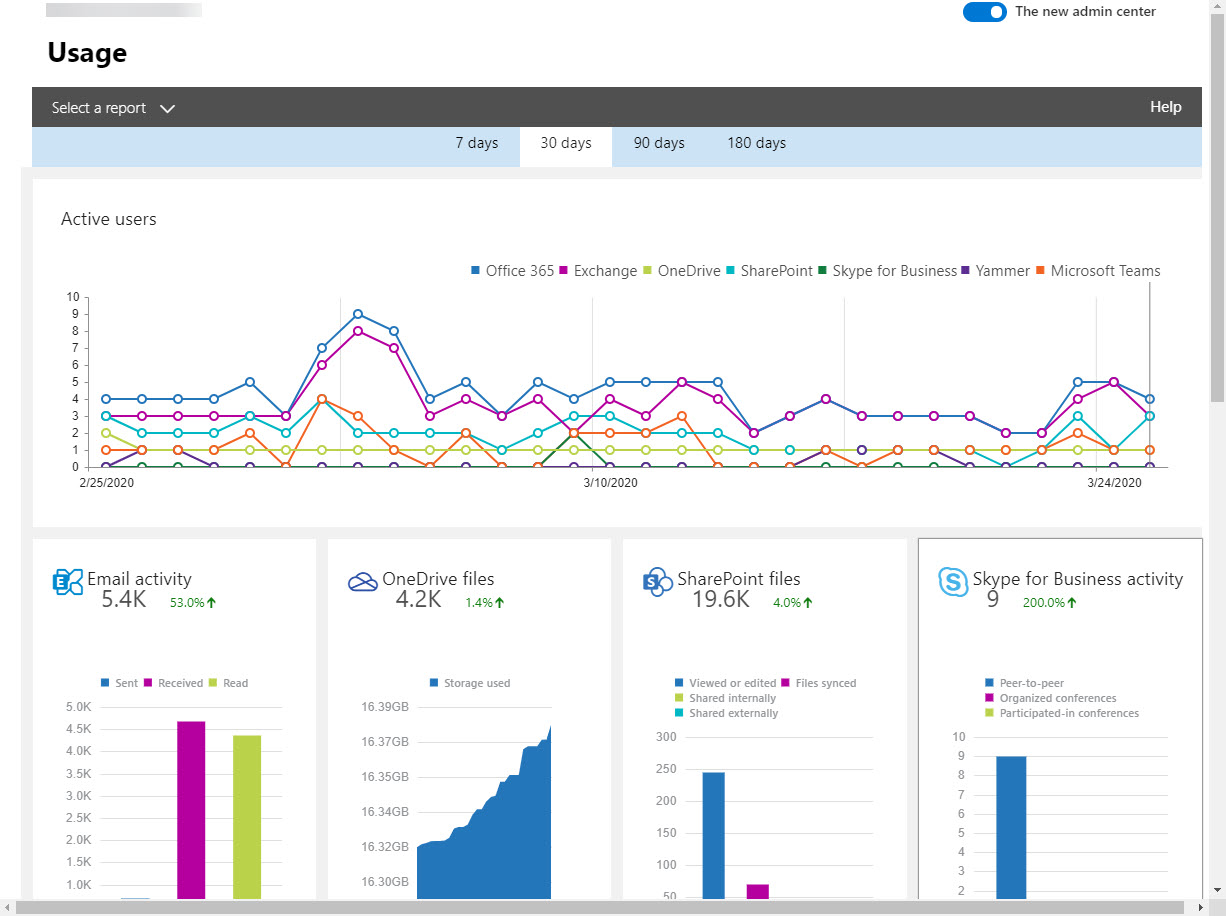The height and width of the screenshot is (916, 1226).
Task: Toggle Exchange legend swatch in Active users
Action: point(563,271)
